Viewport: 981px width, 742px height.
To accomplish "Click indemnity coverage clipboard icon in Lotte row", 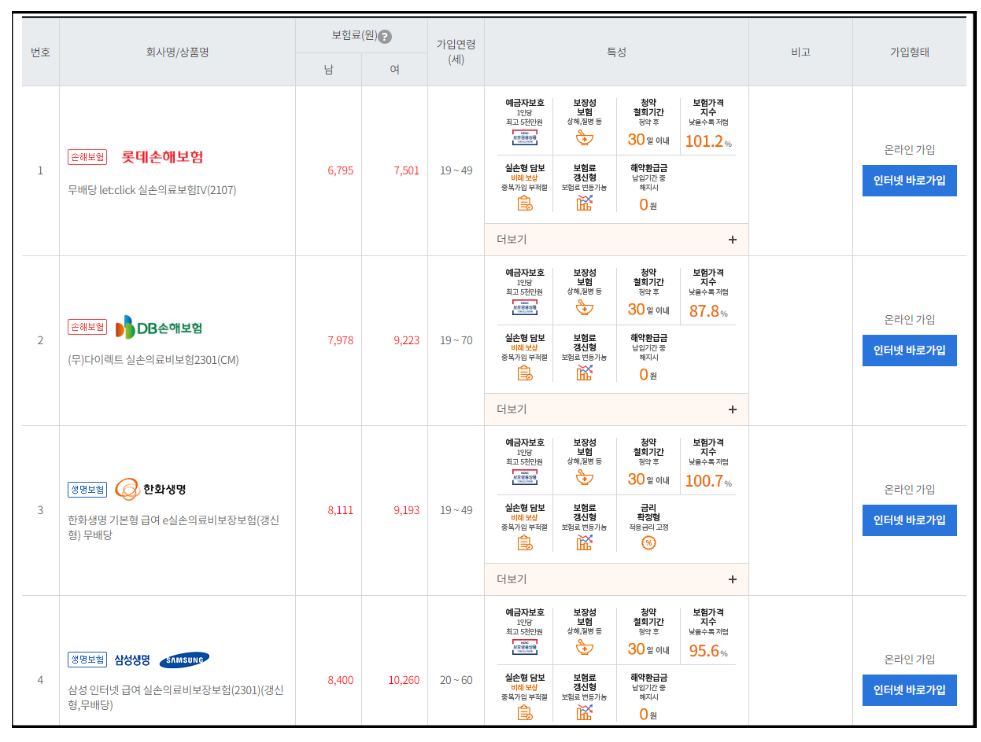I will click(x=525, y=203).
